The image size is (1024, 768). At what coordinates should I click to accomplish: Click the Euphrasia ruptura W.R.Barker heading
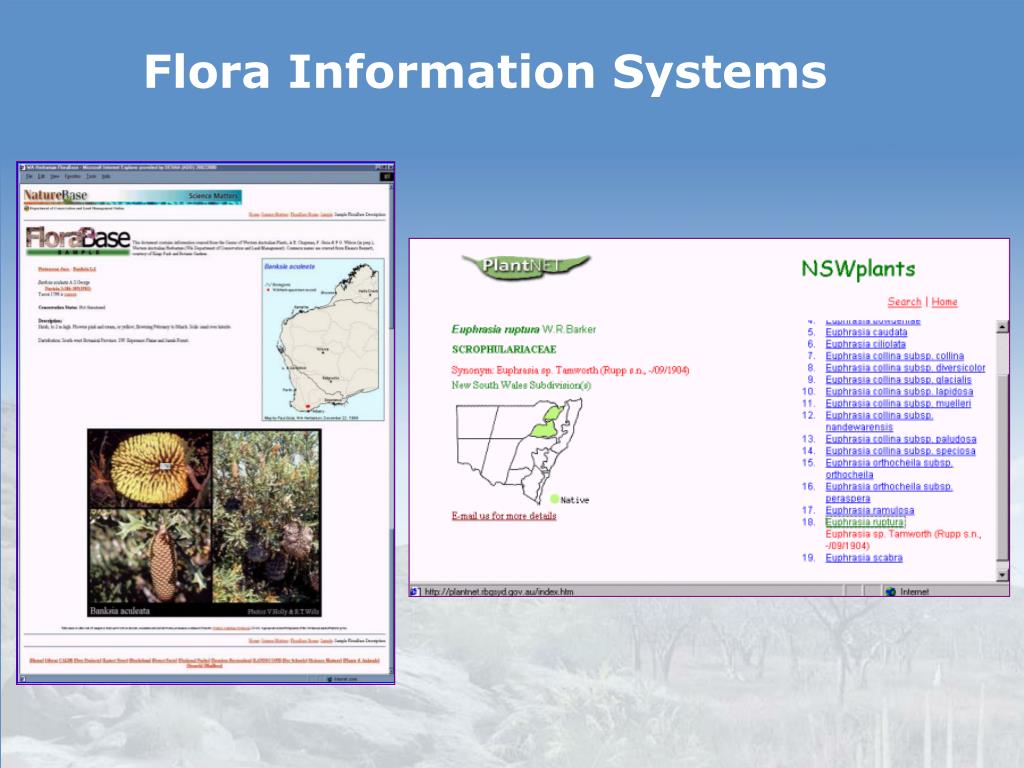coord(524,329)
